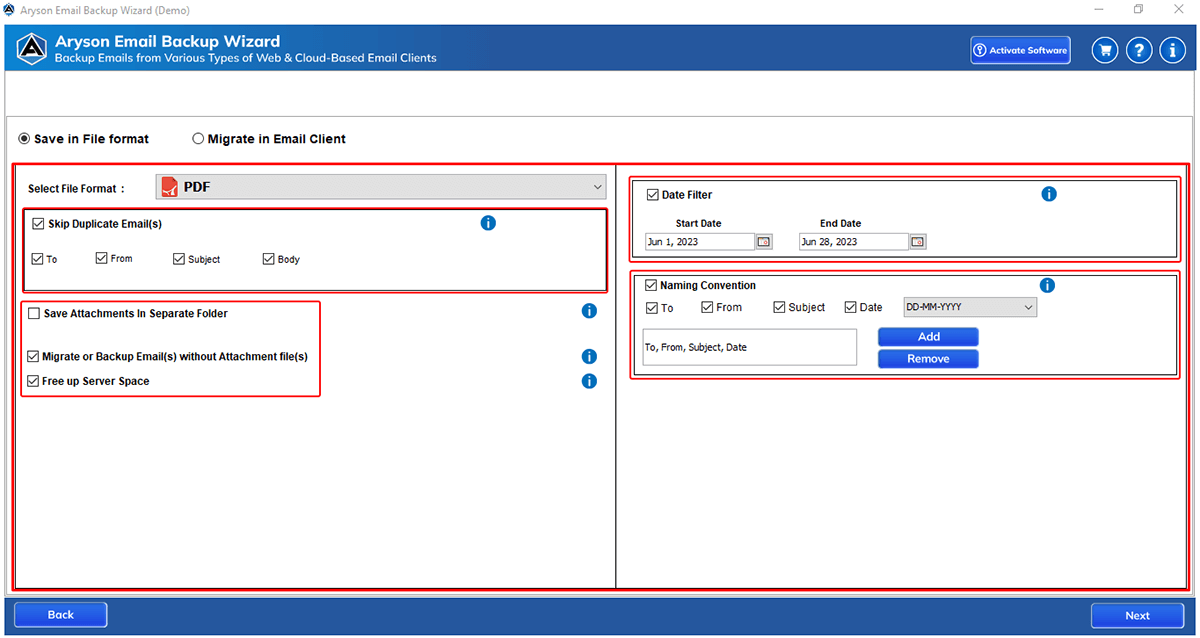
Task: Click the "End Date" label
Action: coord(840,223)
